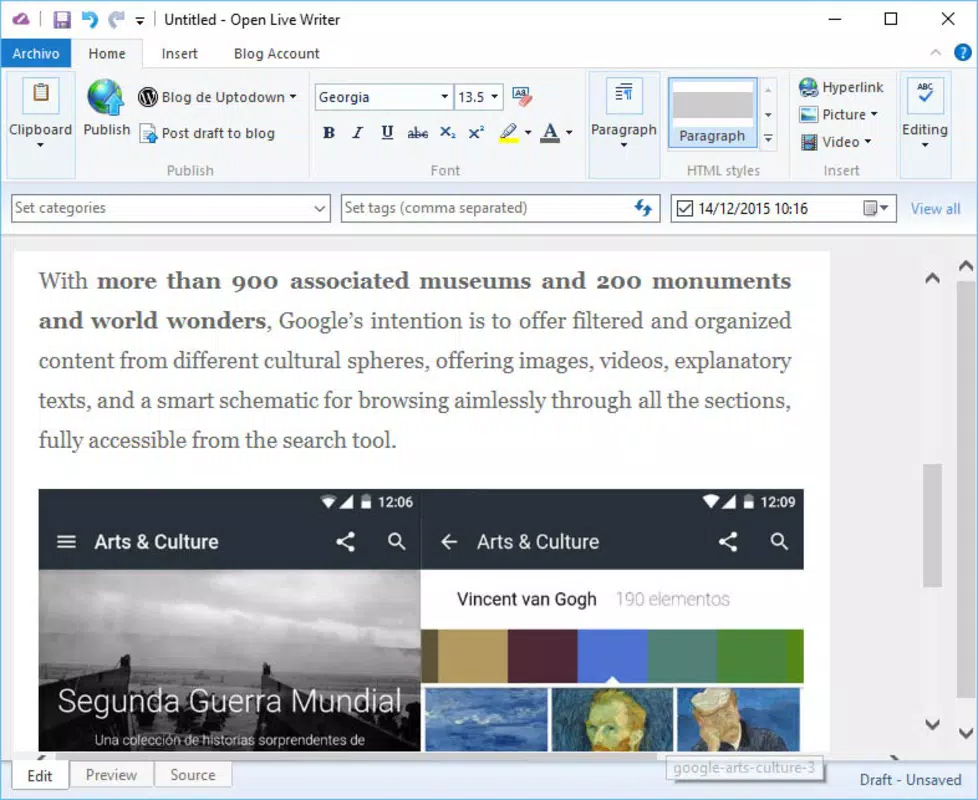Click inner scrollbar down arrow
Screen dimensions: 978x800
click(932, 725)
